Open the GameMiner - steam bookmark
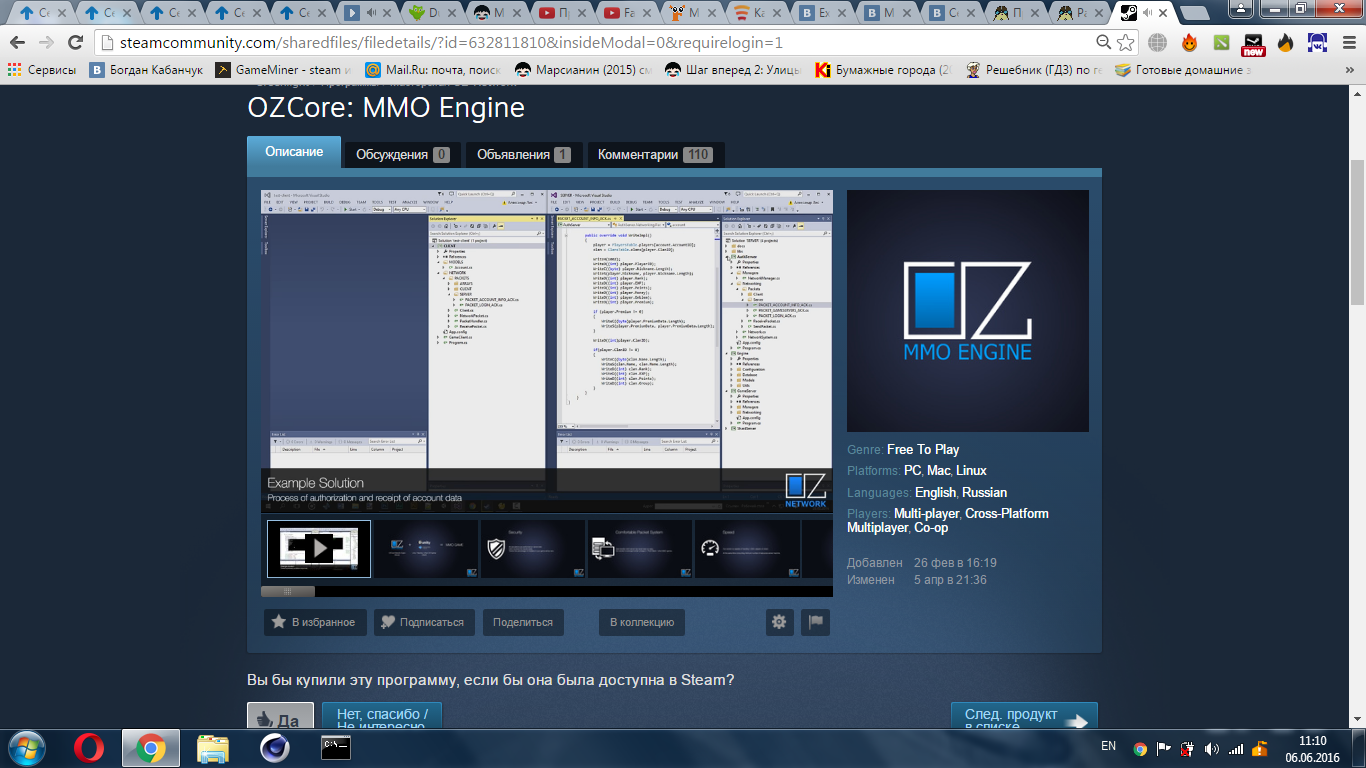The height and width of the screenshot is (768, 1366). [285, 70]
